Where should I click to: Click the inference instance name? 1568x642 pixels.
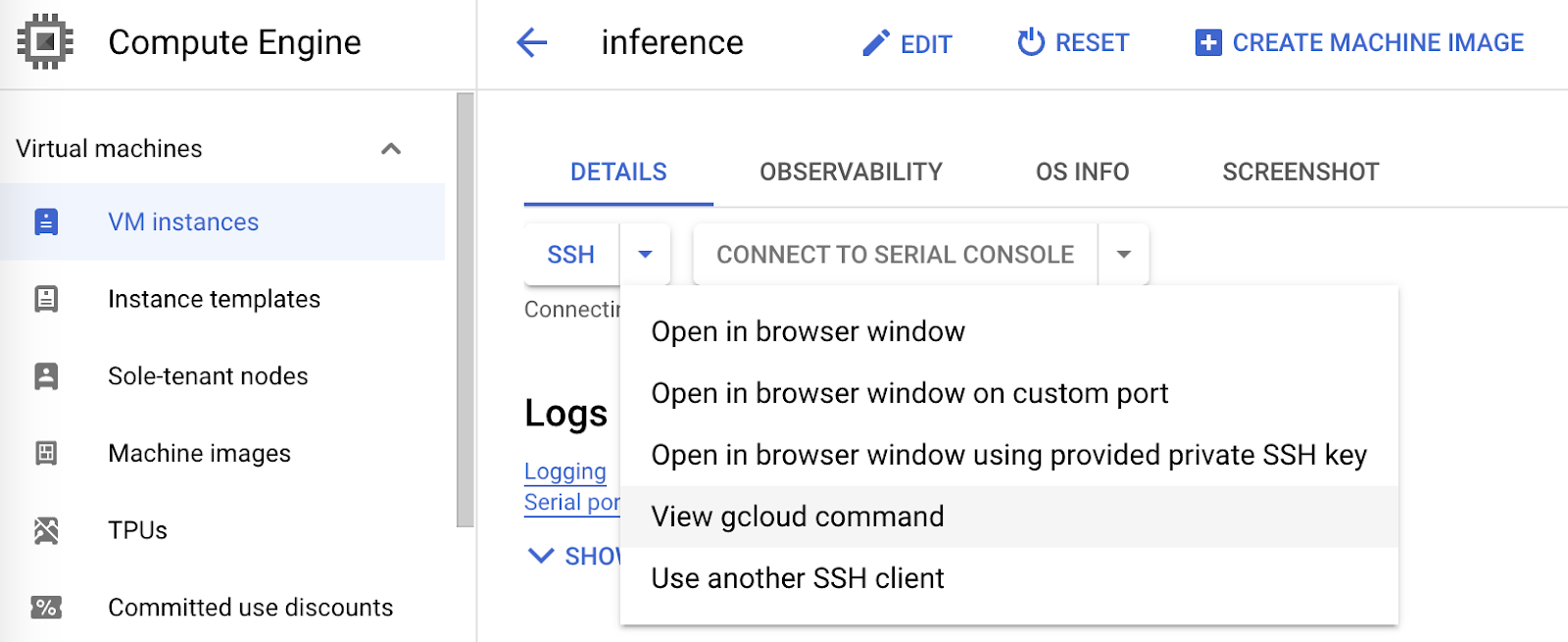(x=672, y=43)
